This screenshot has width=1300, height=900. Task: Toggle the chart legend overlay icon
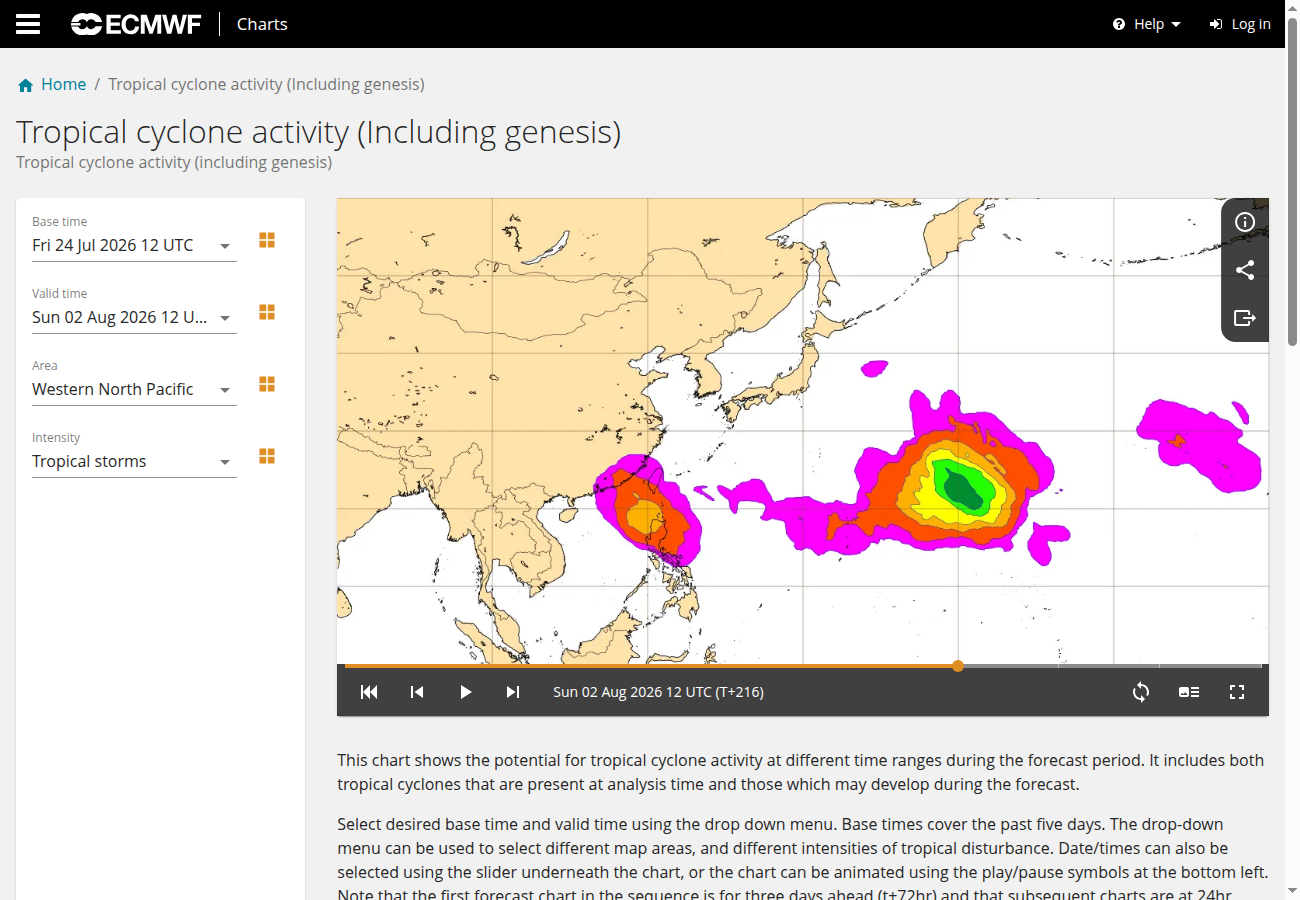[x=1189, y=692]
